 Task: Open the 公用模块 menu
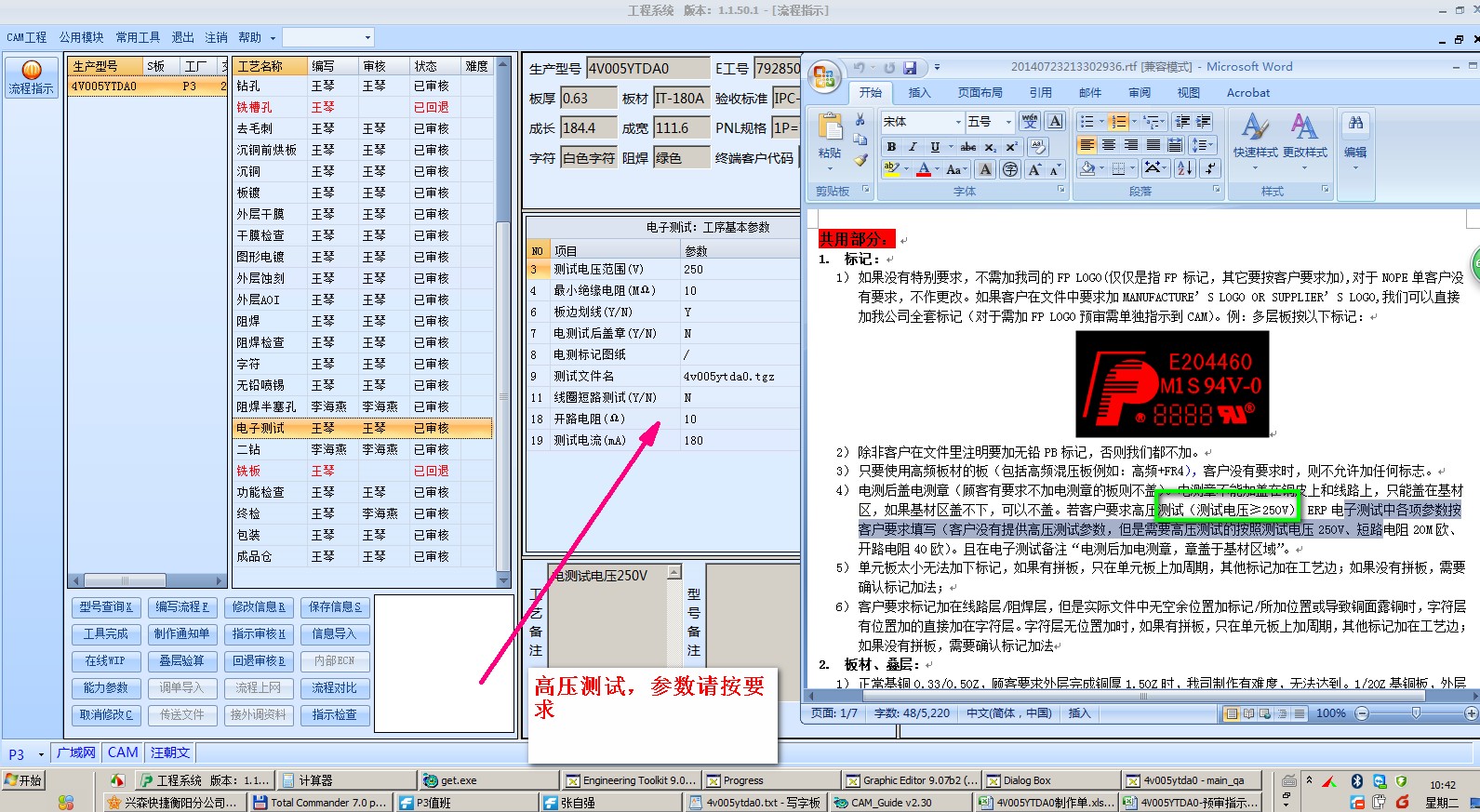(x=82, y=37)
